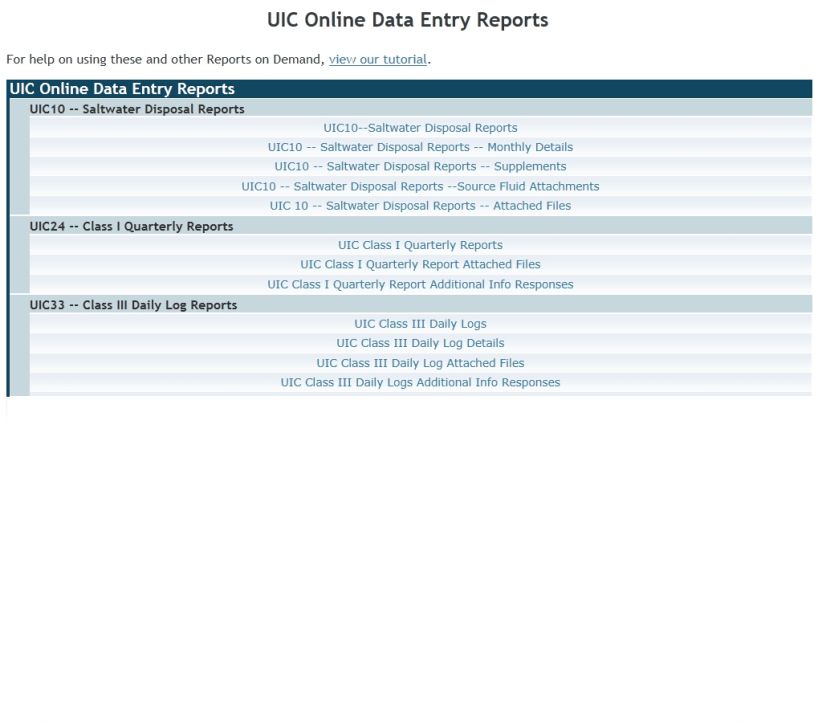
Task: Click the left gutter beside the UIC24 links
Action: pos(19,265)
